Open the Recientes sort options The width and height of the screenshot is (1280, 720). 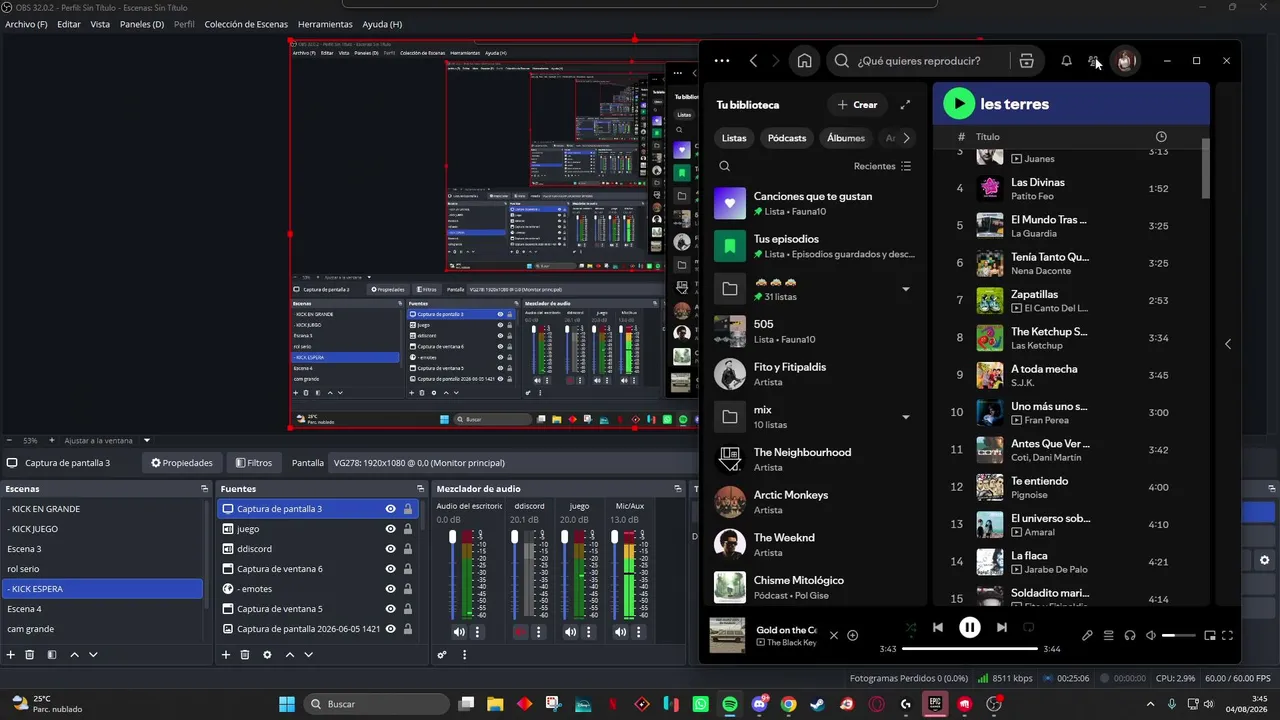coord(883,166)
